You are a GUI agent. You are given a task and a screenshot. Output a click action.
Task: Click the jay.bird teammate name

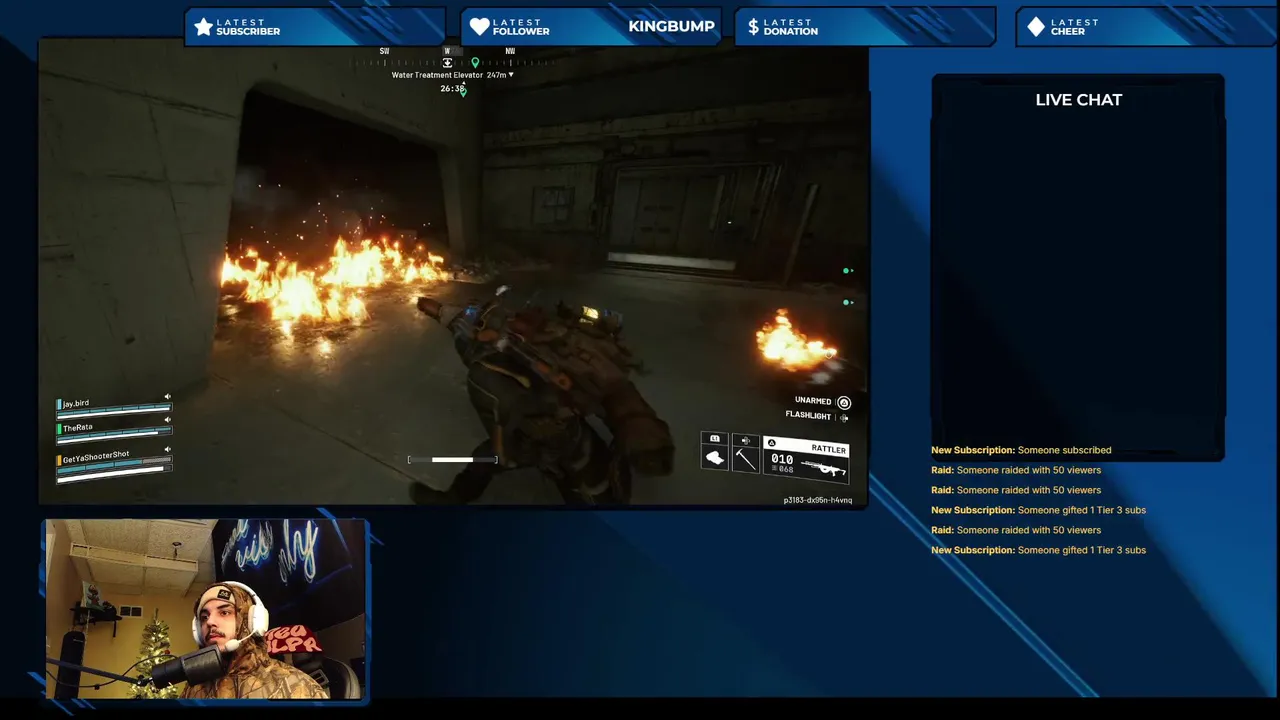click(77, 404)
